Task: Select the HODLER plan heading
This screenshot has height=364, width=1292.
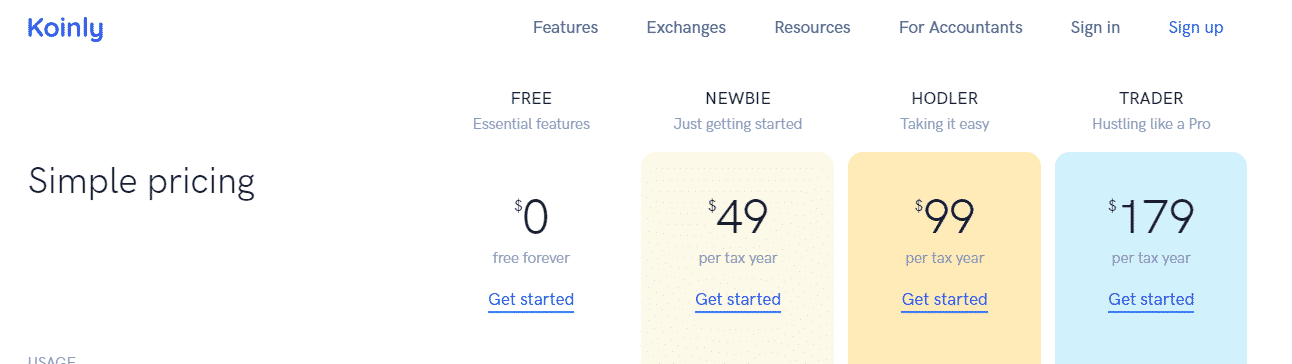Action: pyautogui.click(x=944, y=98)
